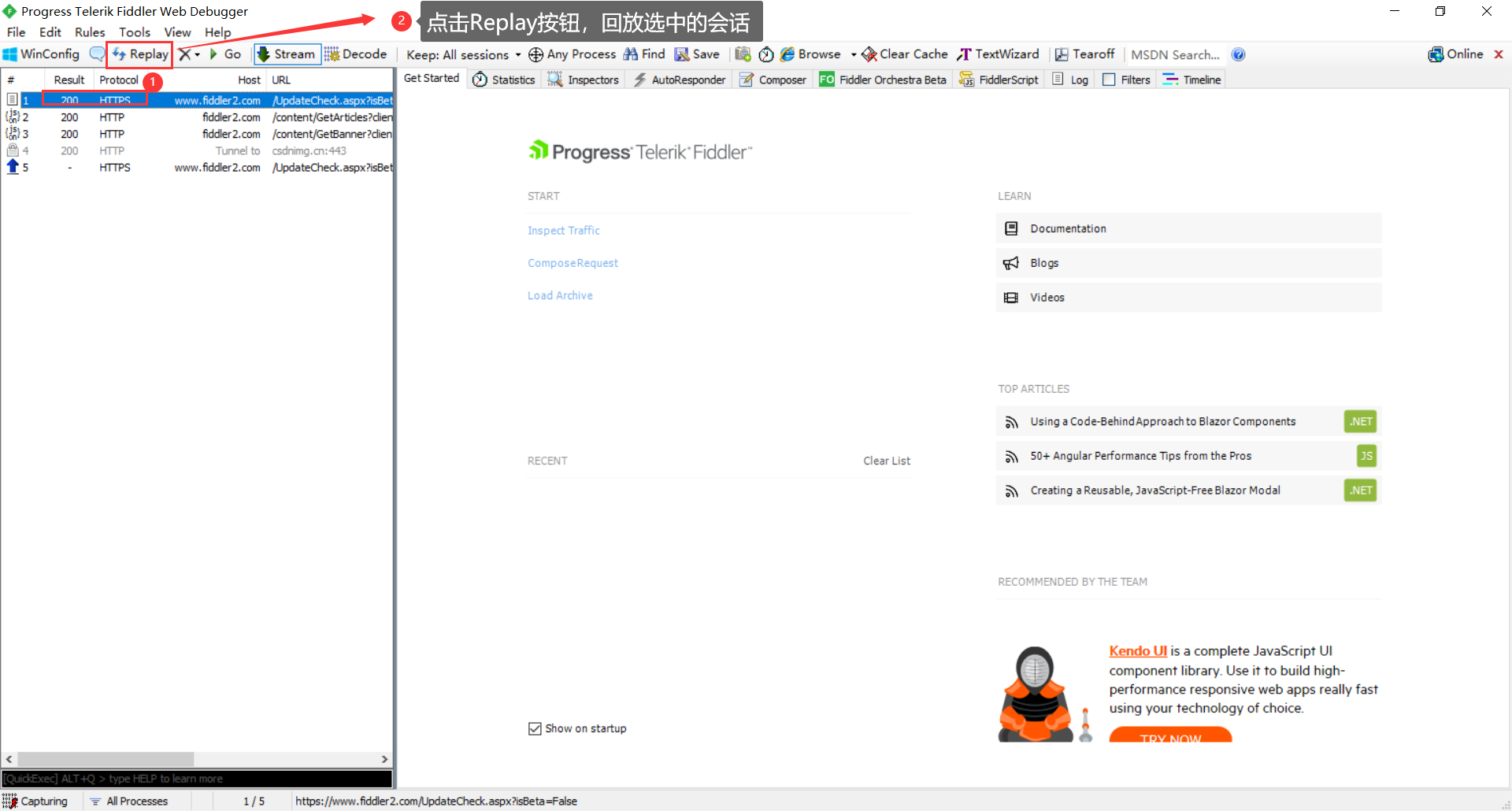This screenshot has width=1512, height=811.
Task: Open the Timeline tab
Action: click(x=1191, y=80)
